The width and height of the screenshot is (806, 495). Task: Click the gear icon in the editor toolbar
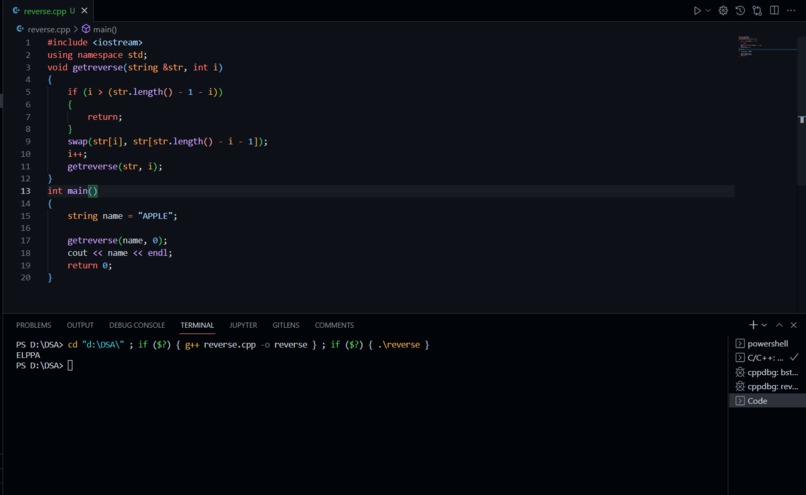(x=723, y=10)
